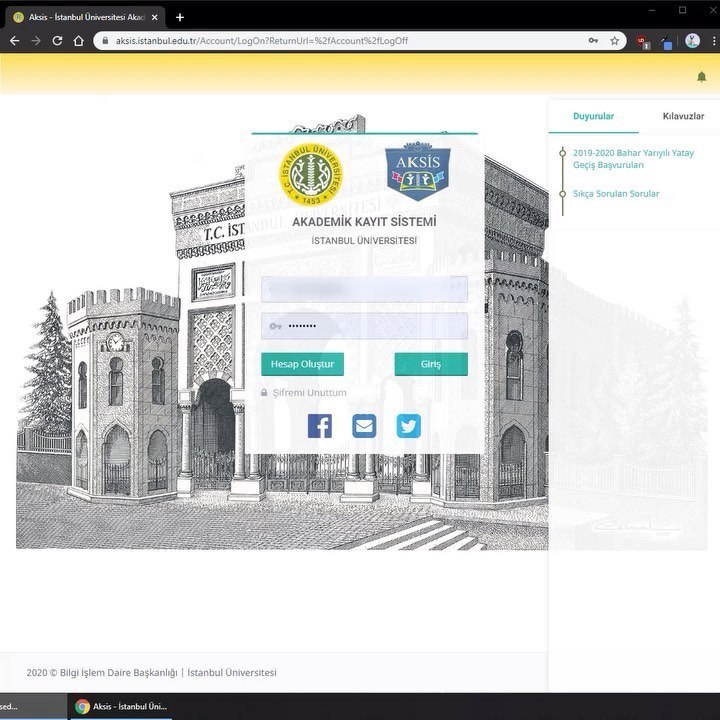Viewport: 720px width, 720px height.
Task: Open a new browser tab with plus
Action: click(x=180, y=17)
